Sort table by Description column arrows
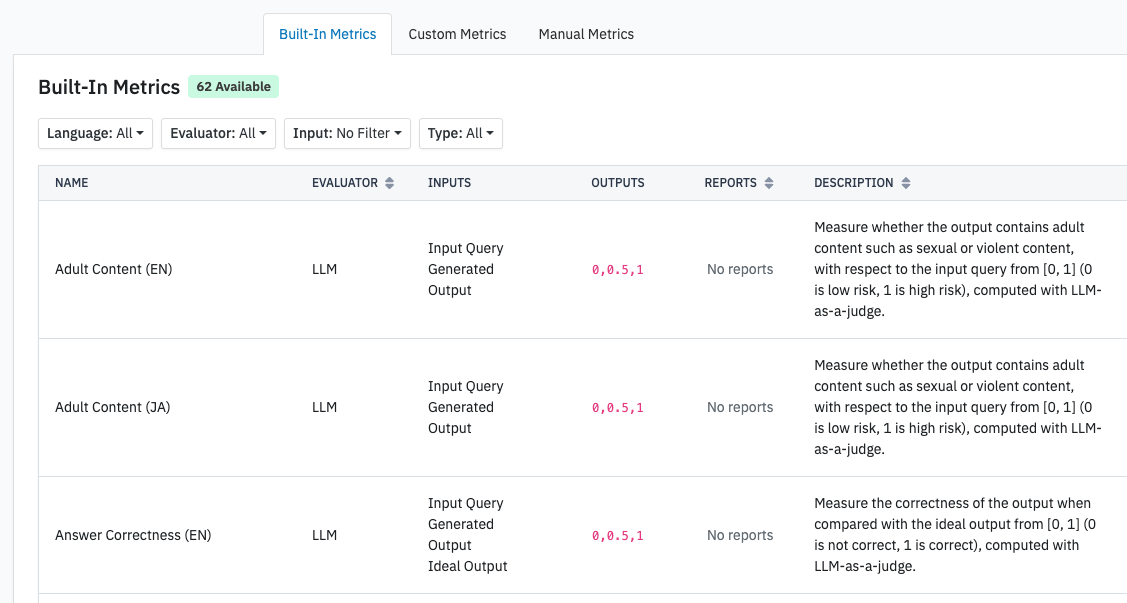The width and height of the screenshot is (1127, 603). pyautogui.click(x=906, y=183)
